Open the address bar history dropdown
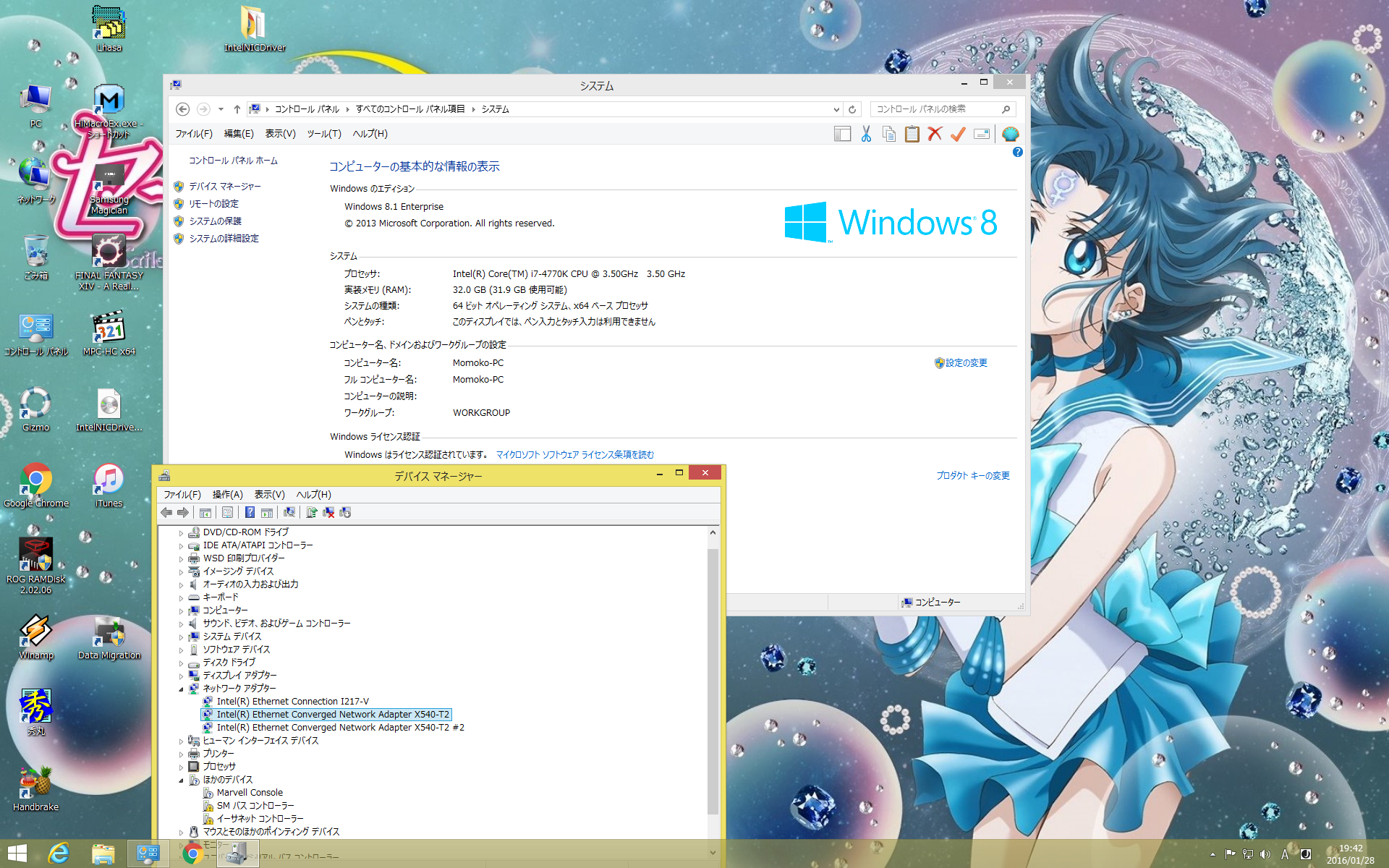1389x868 pixels. [x=836, y=109]
